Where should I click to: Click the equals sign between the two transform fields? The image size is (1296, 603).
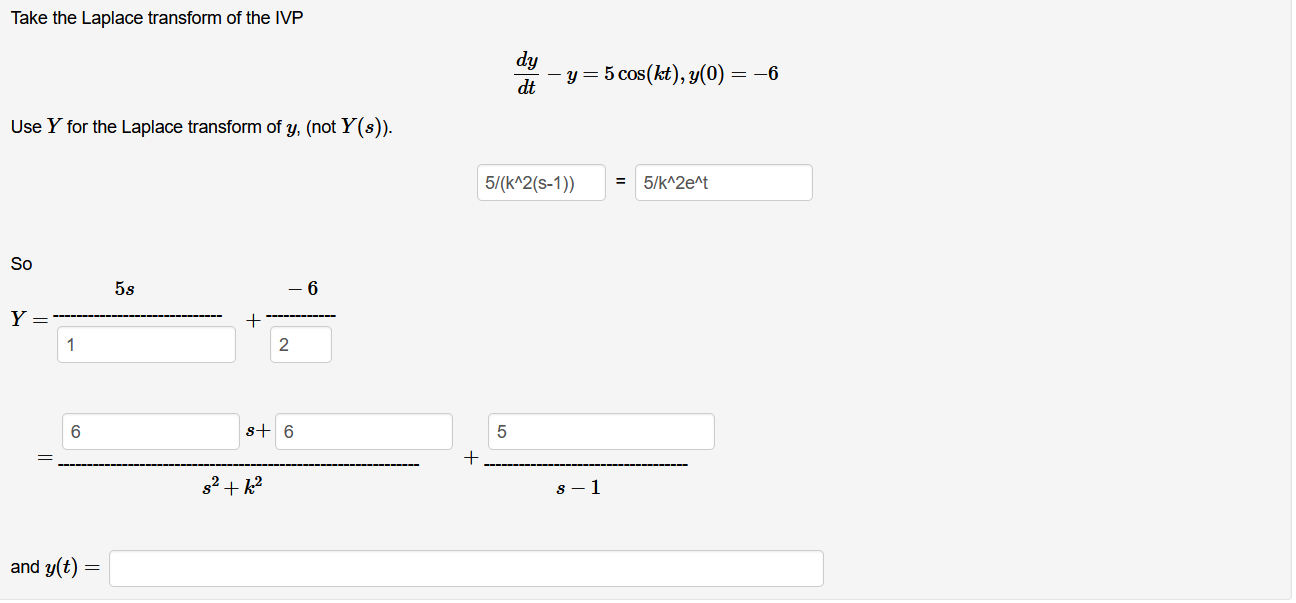[x=621, y=182]
